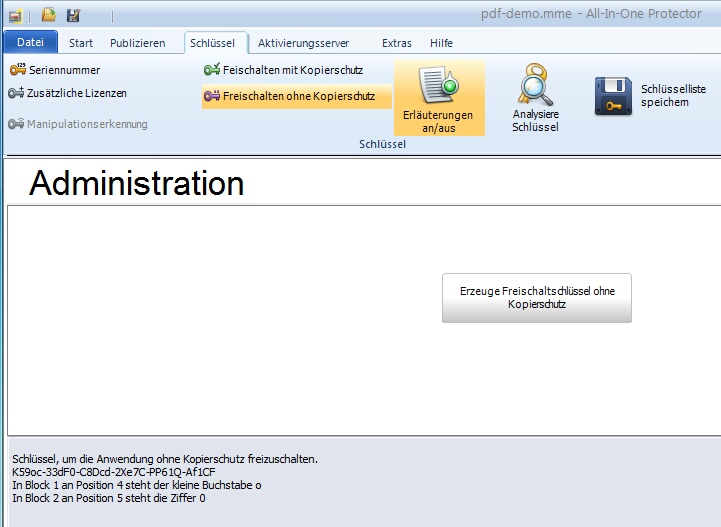Open the Datei menu
The height and width of the screenshot is (527, 721).
pyautogui.click(x=31, y=43)
